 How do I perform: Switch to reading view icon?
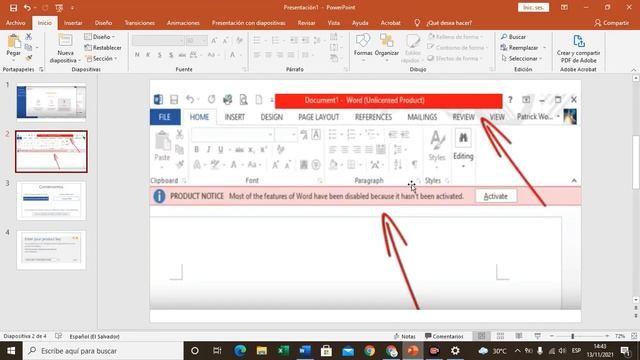click(519, 336)
